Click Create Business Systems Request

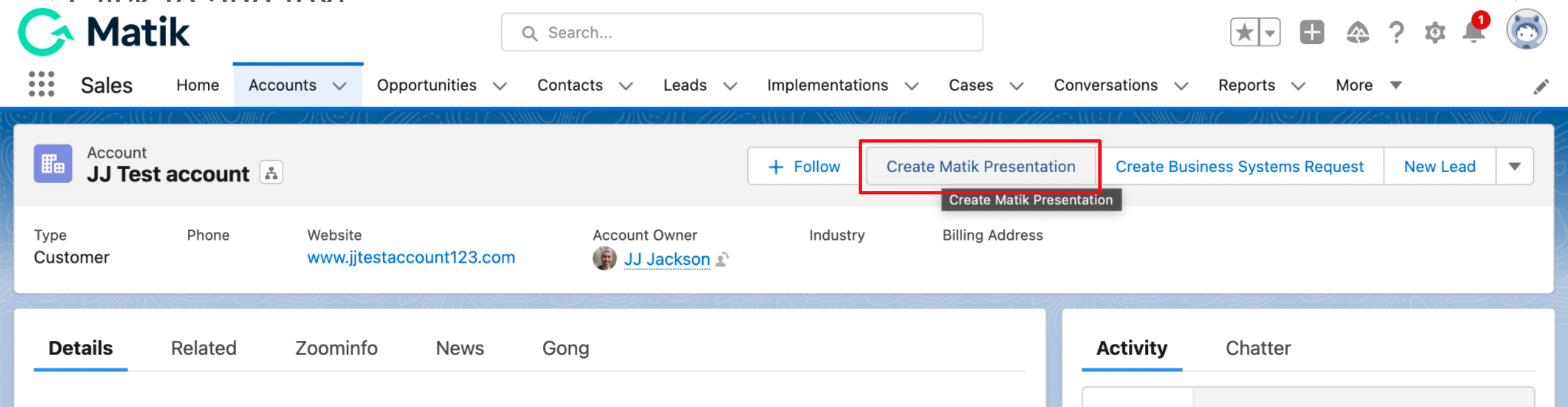click(x=1239, y=166)
